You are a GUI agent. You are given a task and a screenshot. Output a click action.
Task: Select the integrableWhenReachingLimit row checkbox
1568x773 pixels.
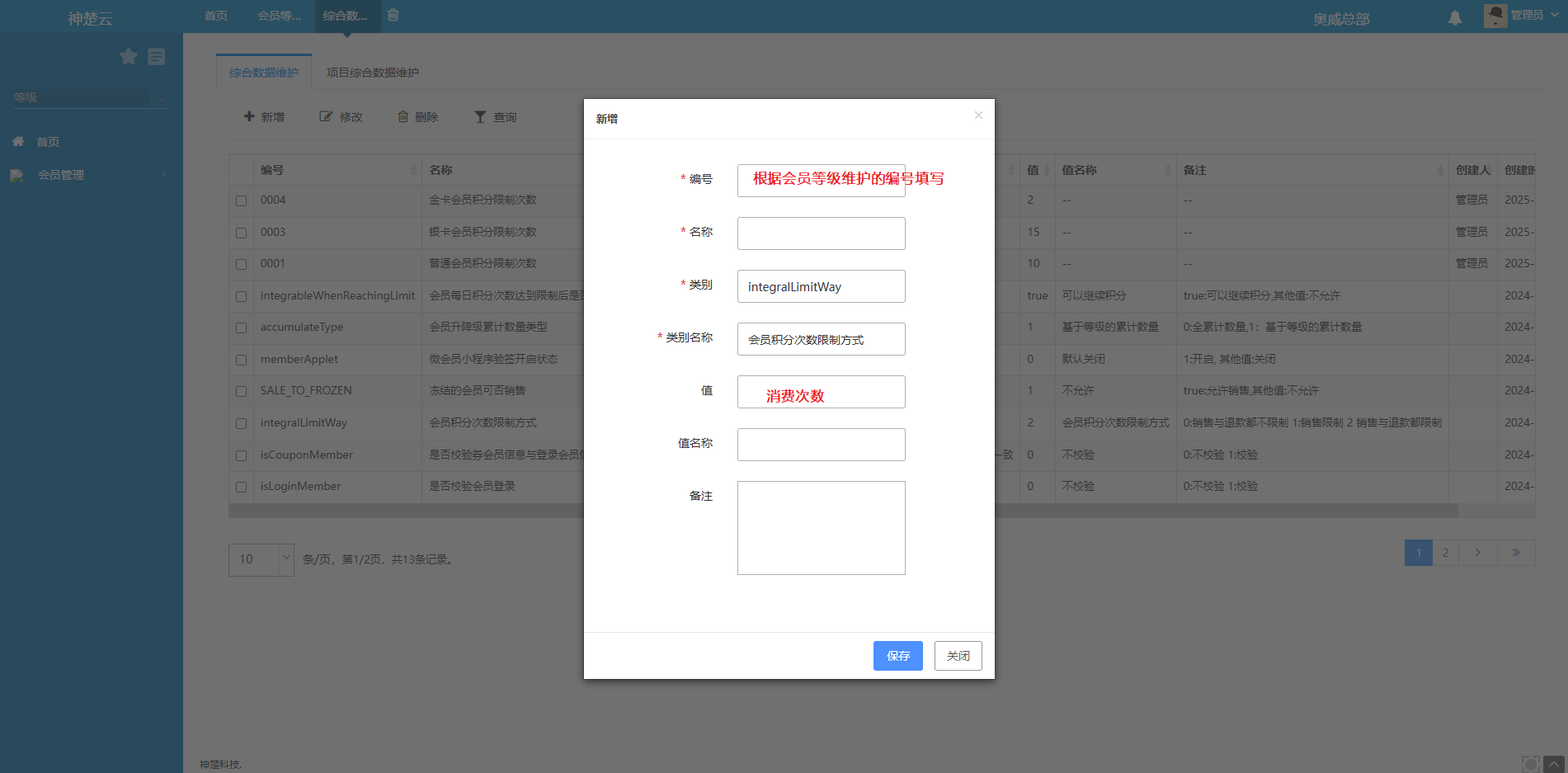241,296
